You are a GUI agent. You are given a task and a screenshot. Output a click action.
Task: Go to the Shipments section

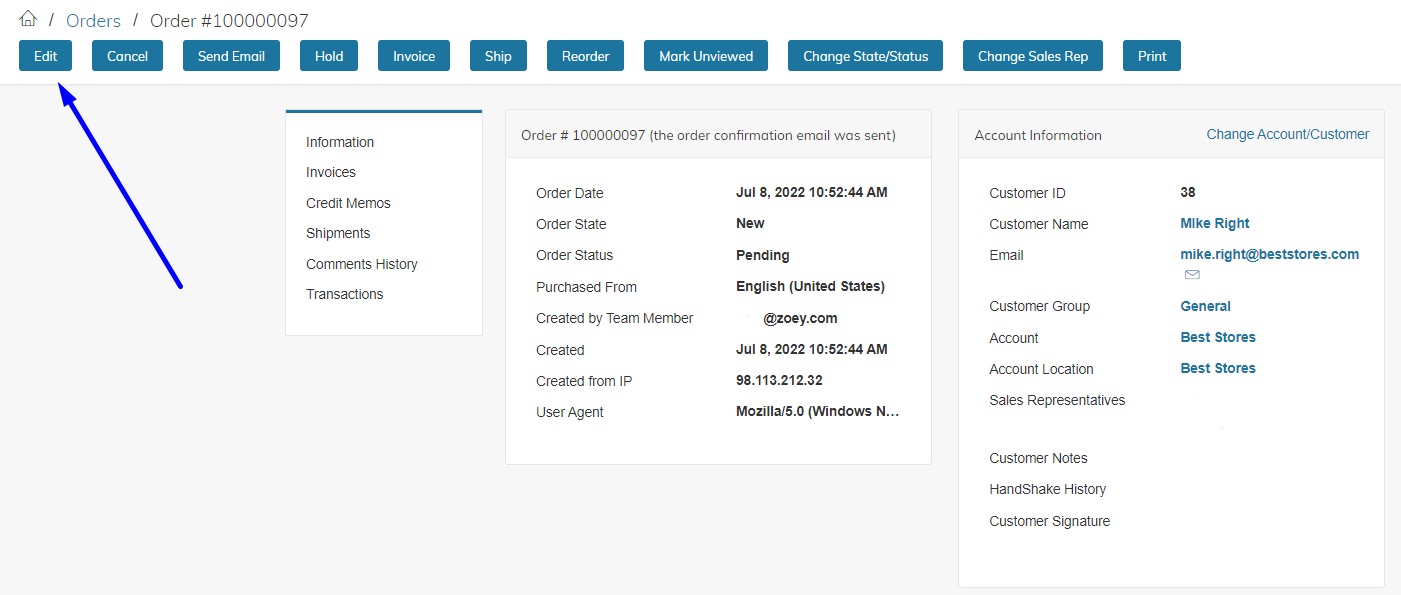(338, 233)
